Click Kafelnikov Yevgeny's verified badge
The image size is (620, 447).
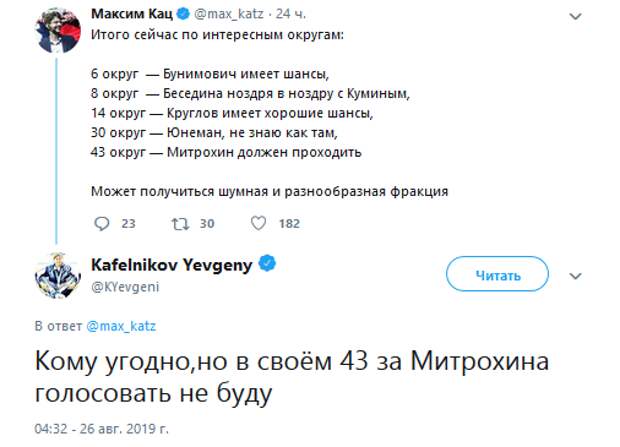coord(268,264)
